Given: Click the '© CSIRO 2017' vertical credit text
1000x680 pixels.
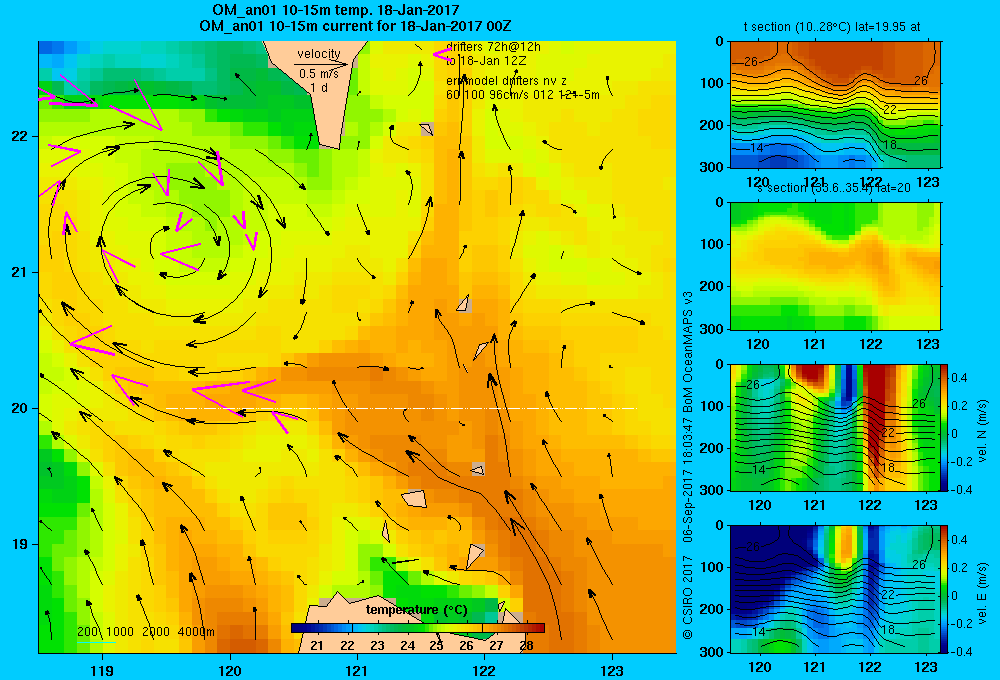Looking at the screenshot, I should point(688,597).
